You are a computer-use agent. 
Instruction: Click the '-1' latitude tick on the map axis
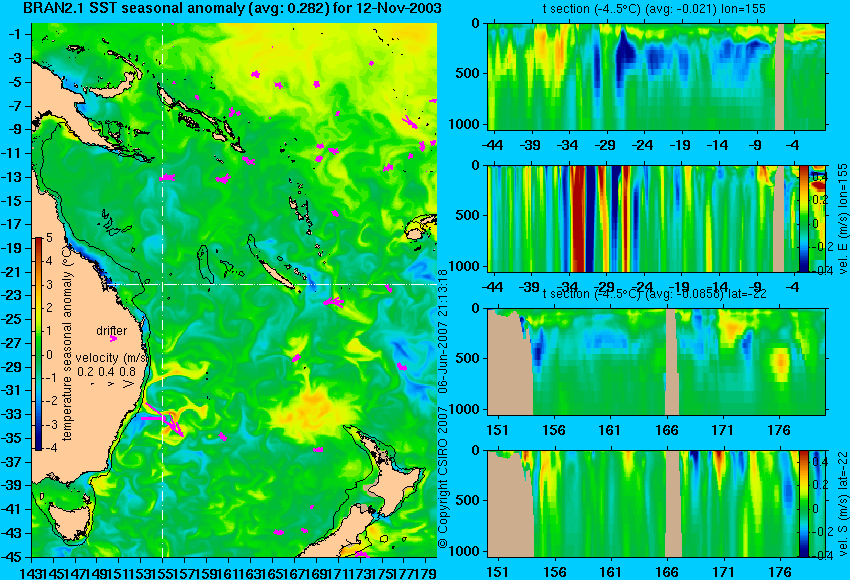tap(16, 35)
